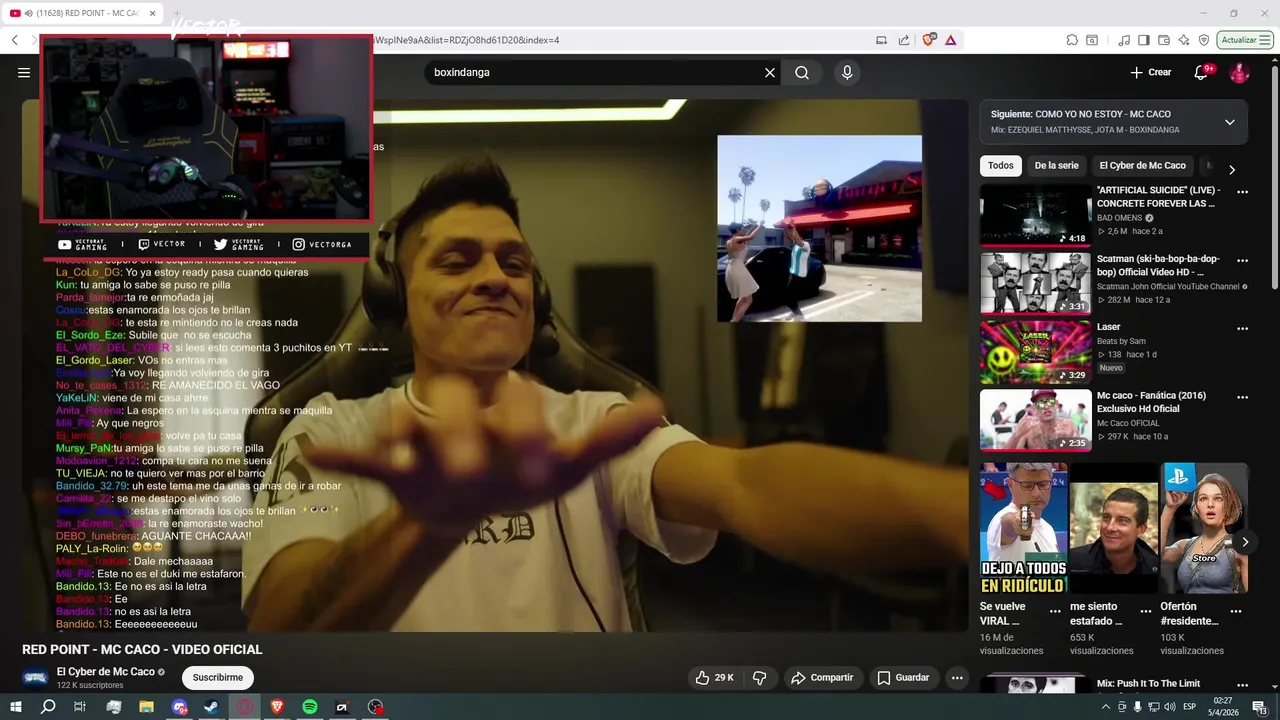
Task: Click the Suscribirme button
Action: [218, 677]
